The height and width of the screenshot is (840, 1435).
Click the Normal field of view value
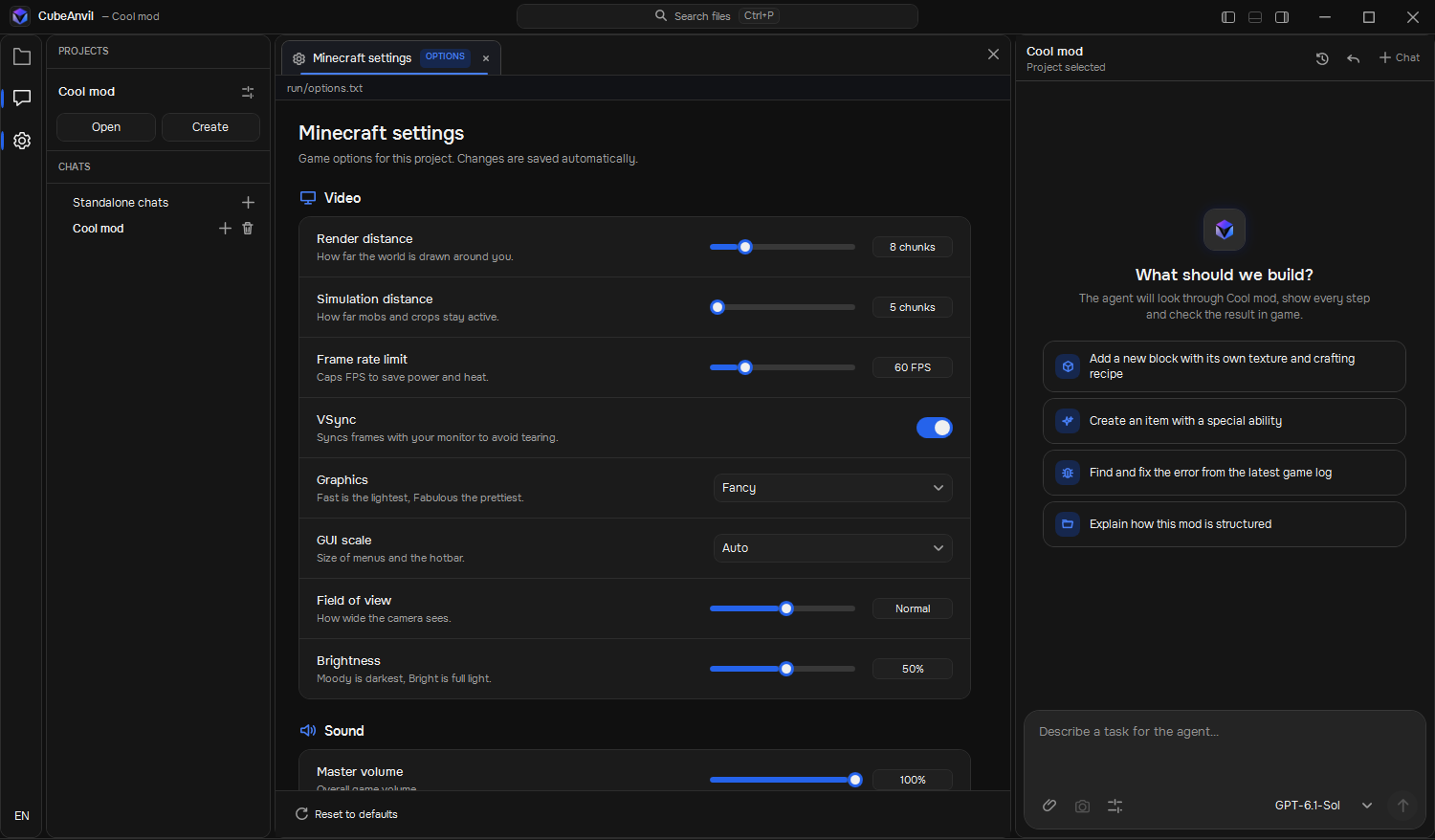[x=913, y=608]
